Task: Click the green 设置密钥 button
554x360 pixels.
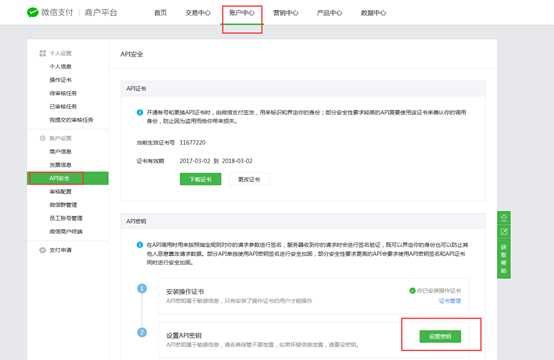Action: click(x=440, y=336)
